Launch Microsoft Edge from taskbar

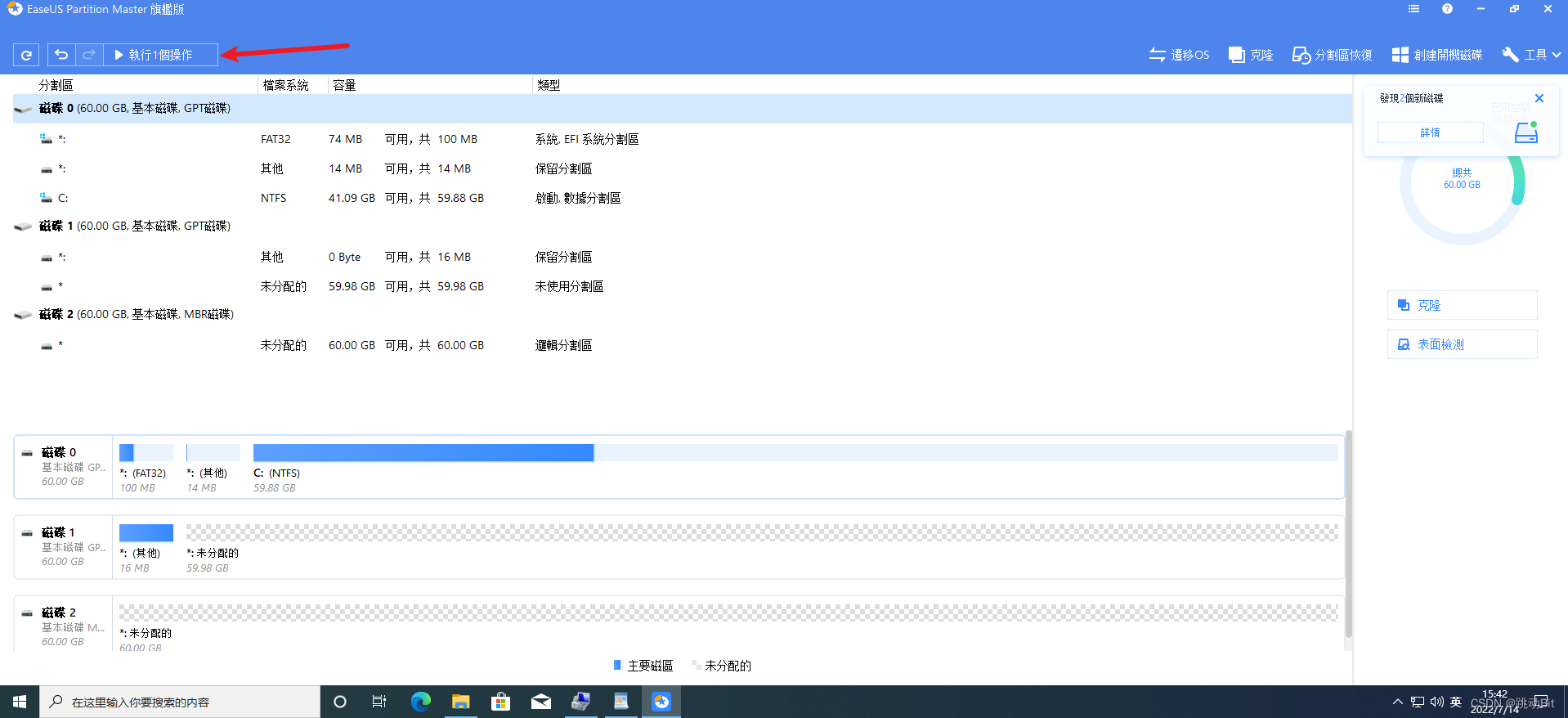pyautogui.click(x=420, y=702)
